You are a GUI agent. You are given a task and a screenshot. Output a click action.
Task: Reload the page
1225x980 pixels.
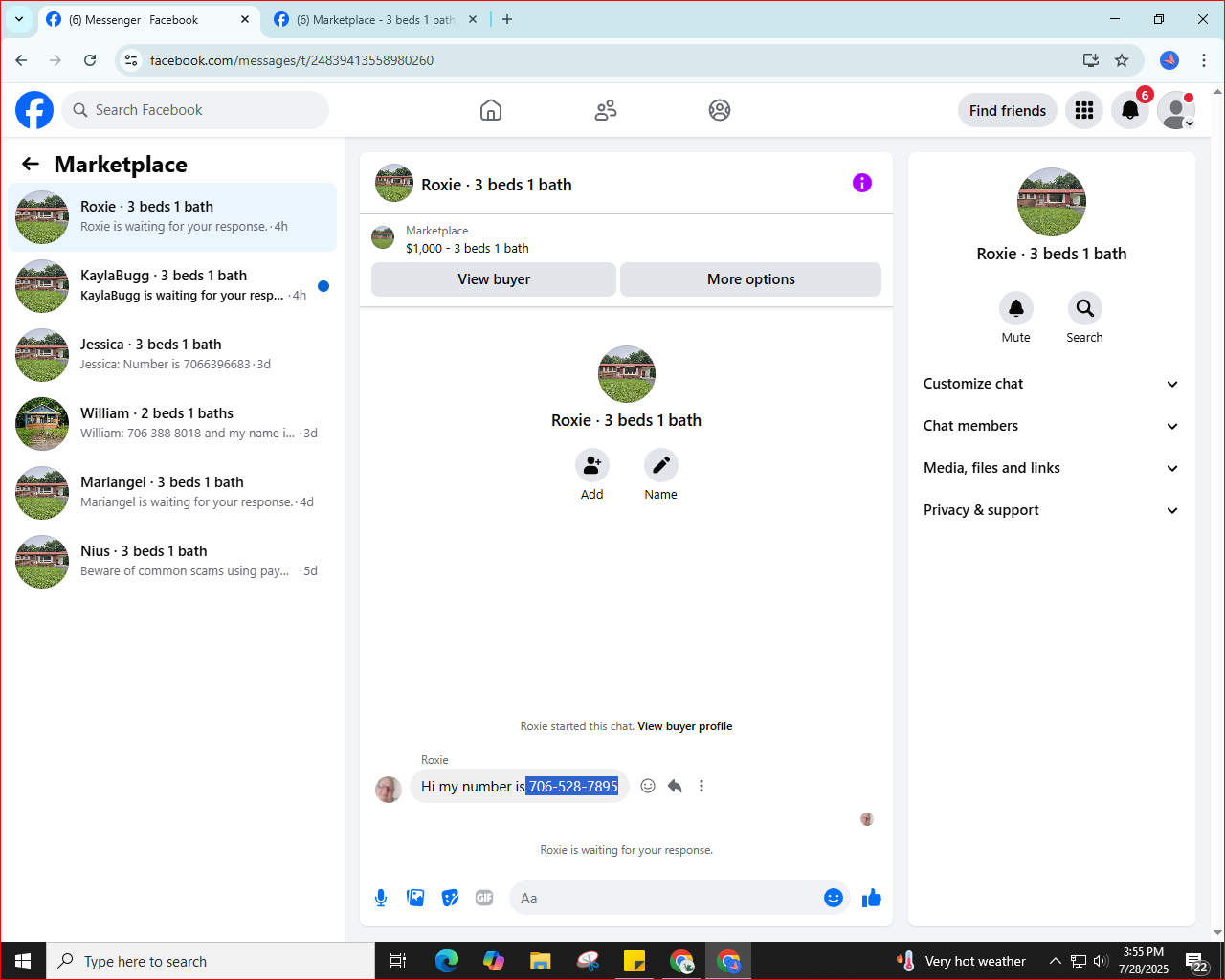pos(90,60)
